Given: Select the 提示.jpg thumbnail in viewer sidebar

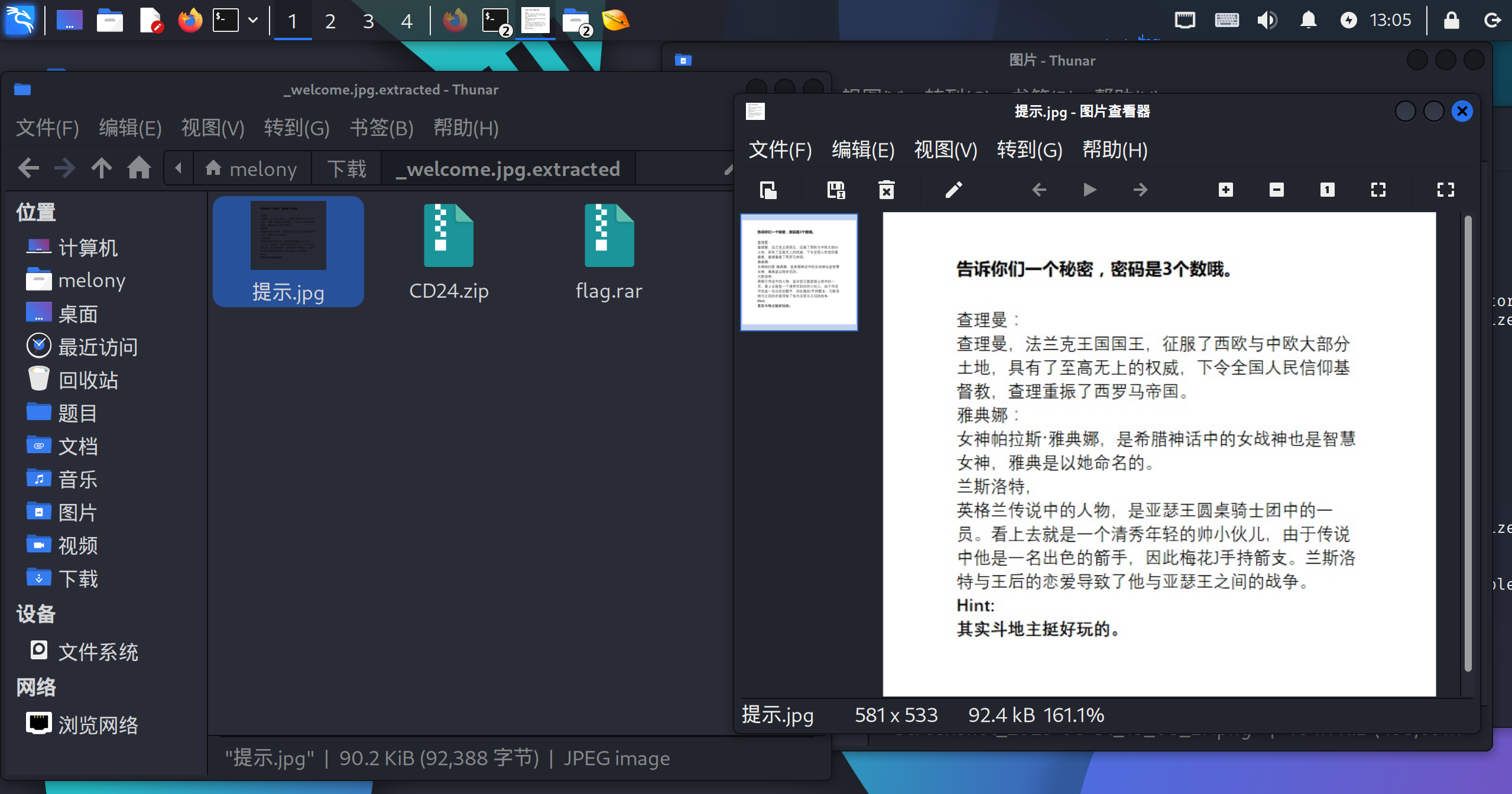Looking at the screenshot, I should tap(799, 271).
